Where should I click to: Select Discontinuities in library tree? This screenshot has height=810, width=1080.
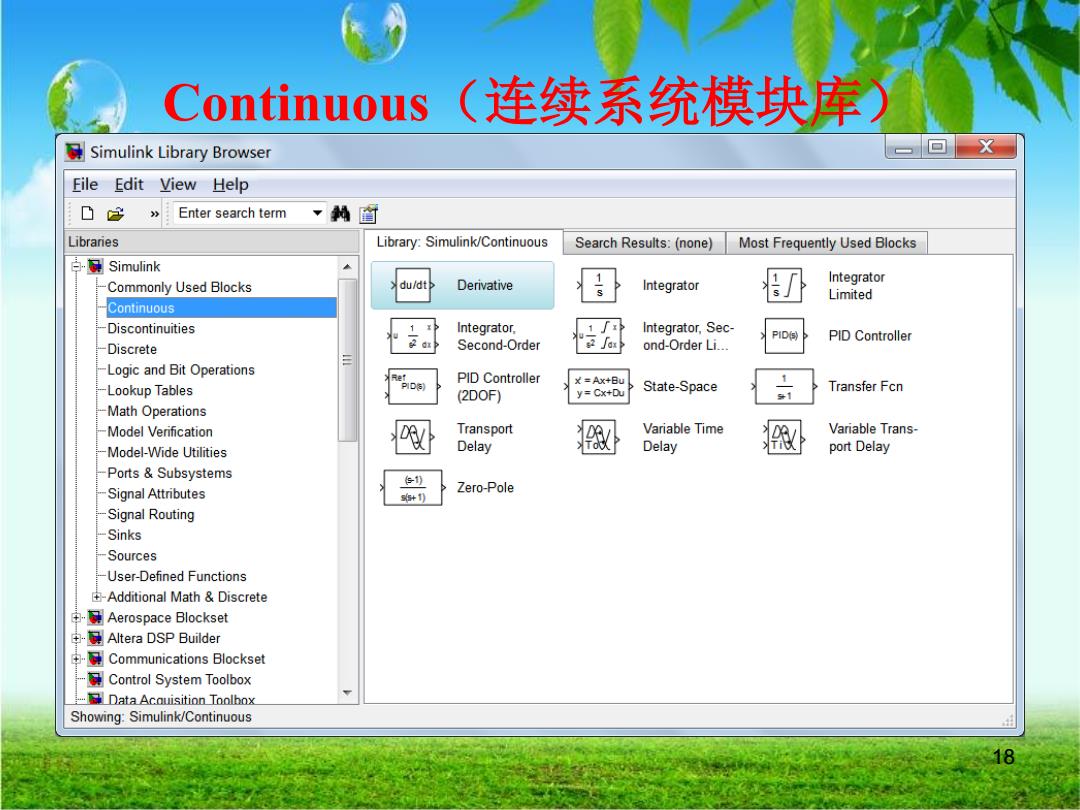(x=151, y=329)
